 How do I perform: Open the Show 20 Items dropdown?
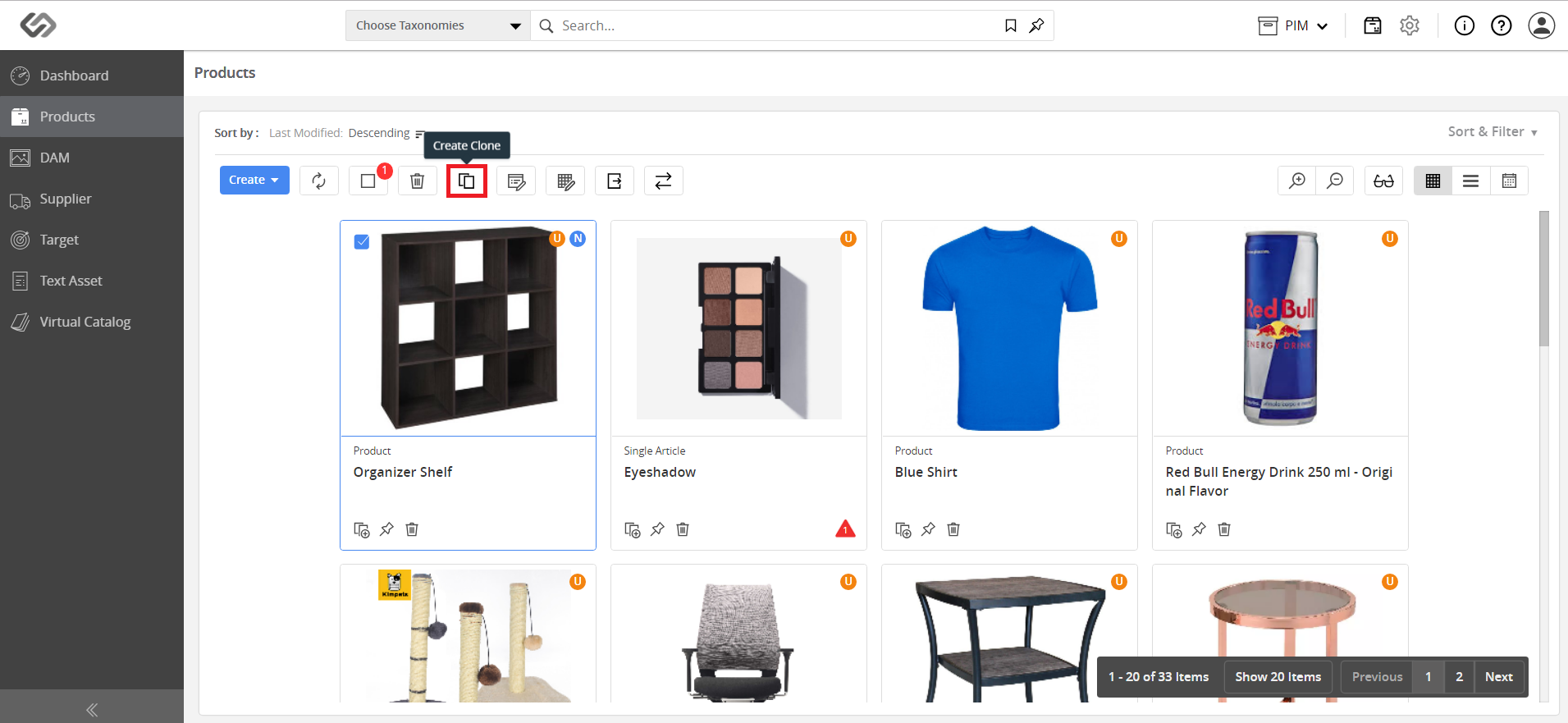(1278, 677)
